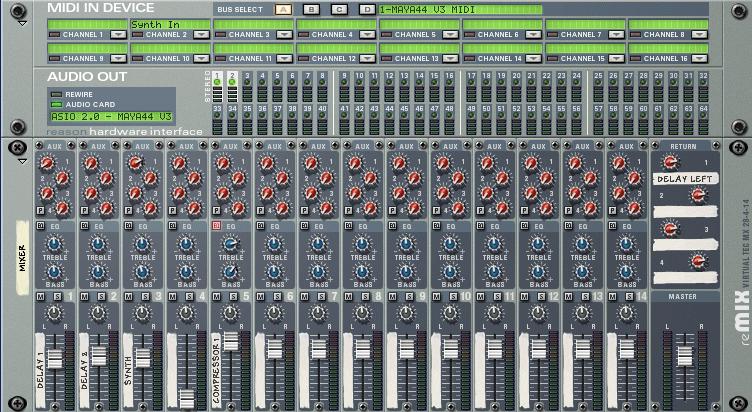Screen dimensions: 752x412
Task: Click channel 10 Aux send 3 knob
Action: [x=443, y=193]
